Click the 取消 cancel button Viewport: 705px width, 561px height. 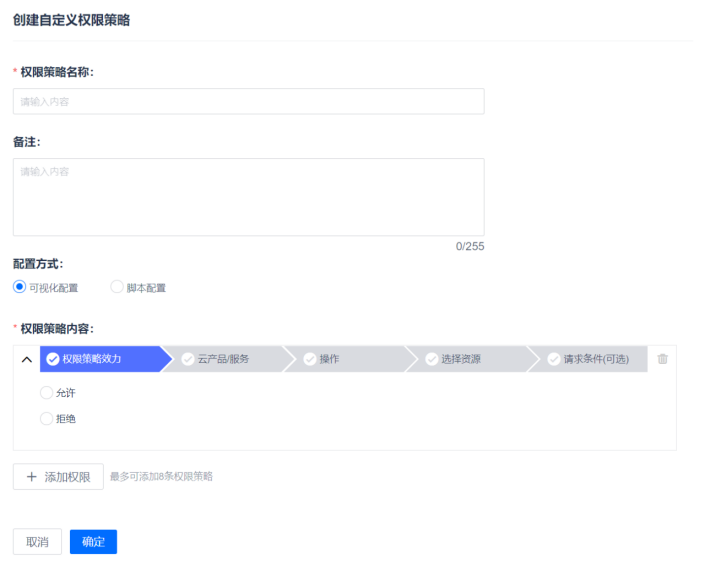(x=37, y=541)
